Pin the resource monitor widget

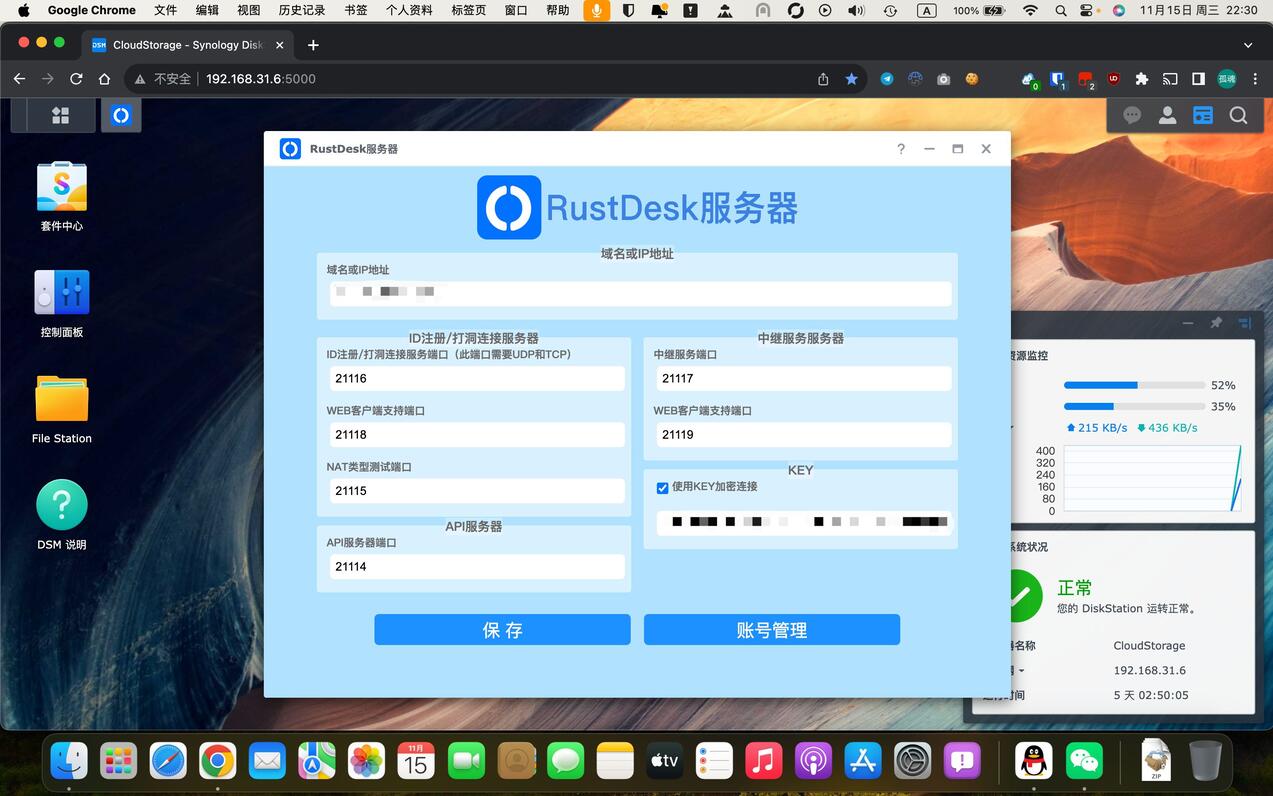click(1216, 323)
